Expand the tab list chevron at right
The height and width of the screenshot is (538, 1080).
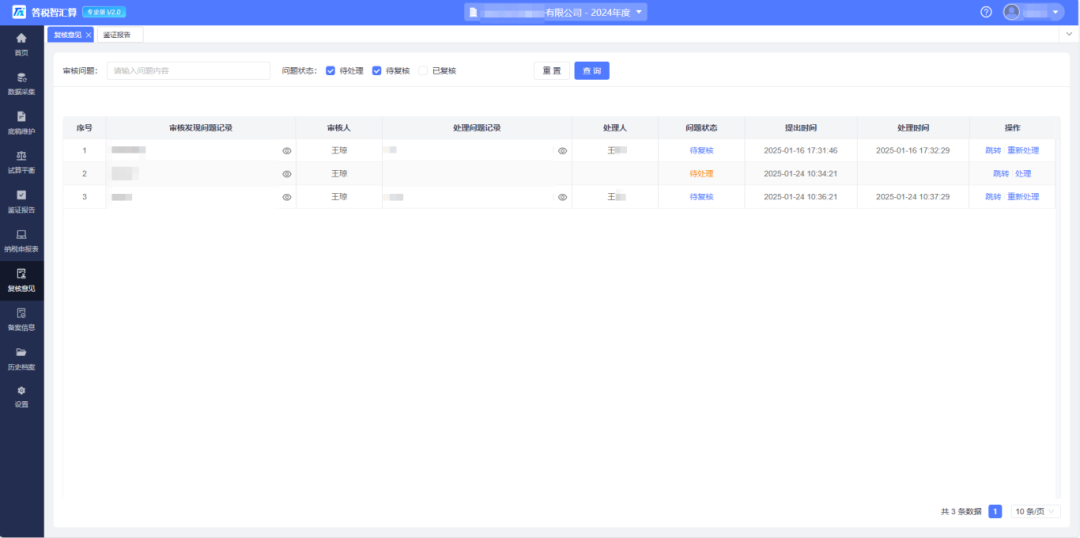[x=1070, y=34]
